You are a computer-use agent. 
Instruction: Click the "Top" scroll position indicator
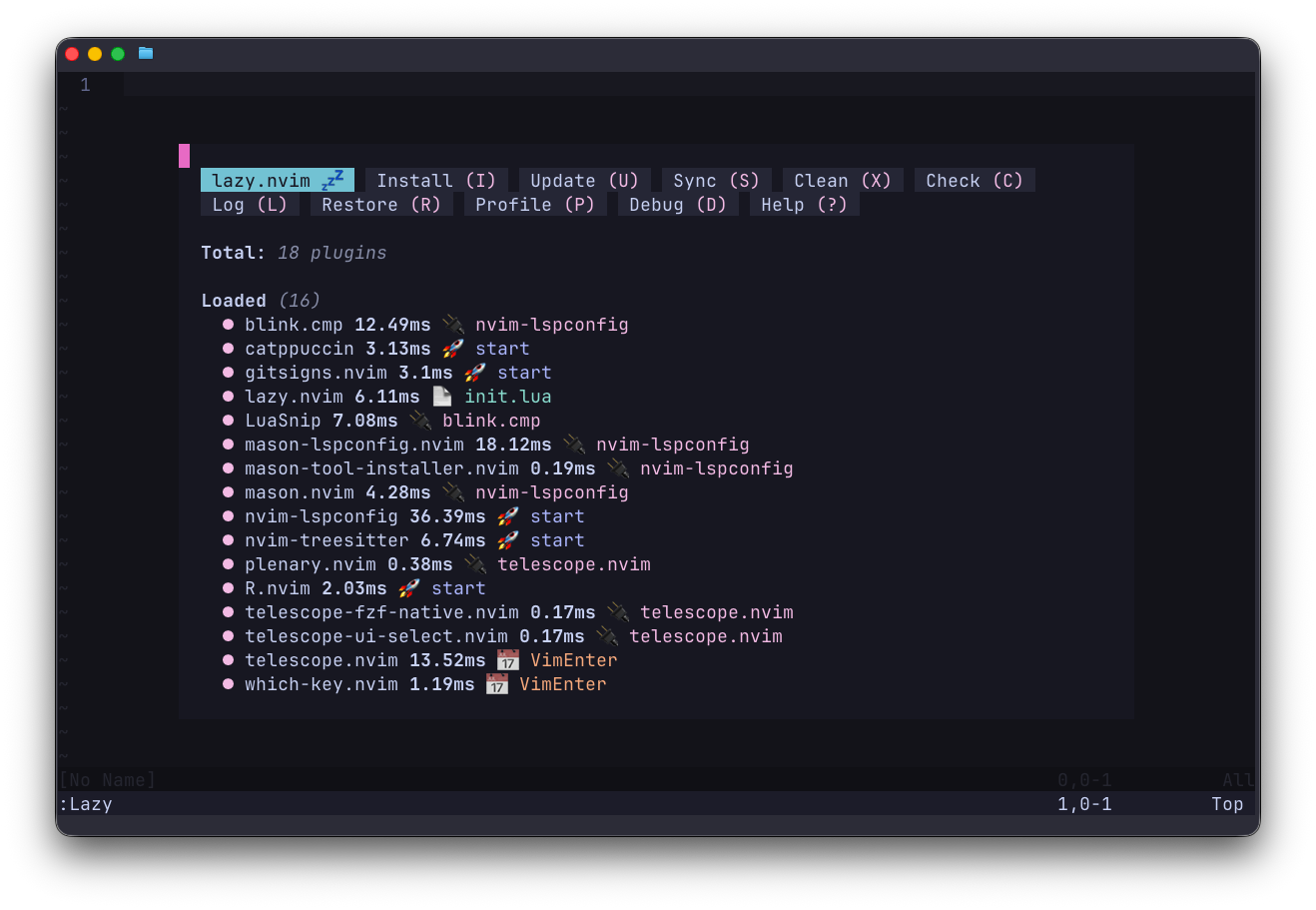coord(1227,804)
